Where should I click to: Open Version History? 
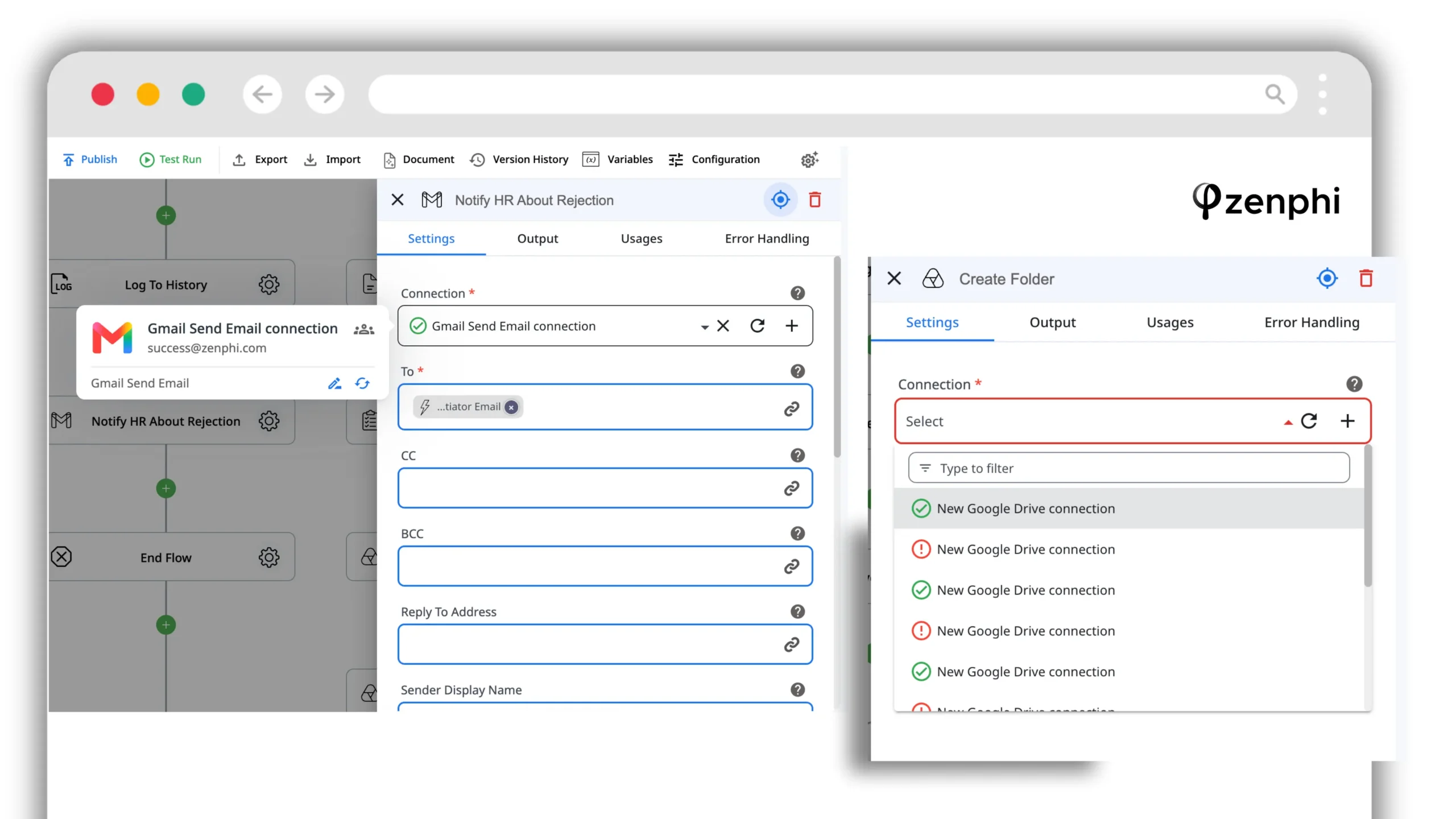(519, 159)
